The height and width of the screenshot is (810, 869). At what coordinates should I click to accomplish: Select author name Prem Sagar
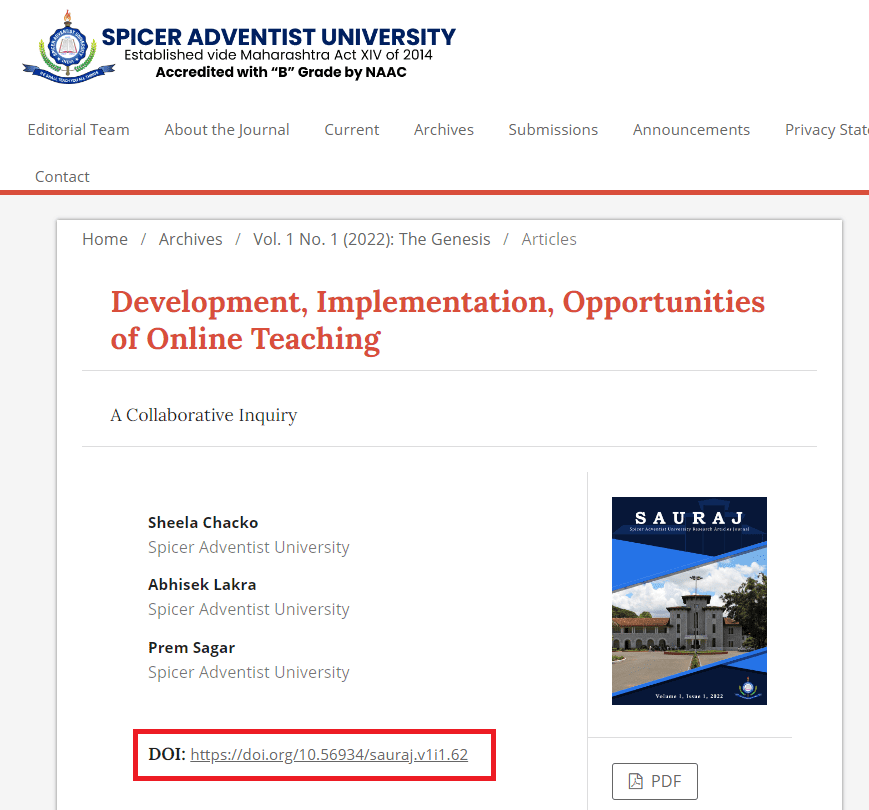(191, 648)
